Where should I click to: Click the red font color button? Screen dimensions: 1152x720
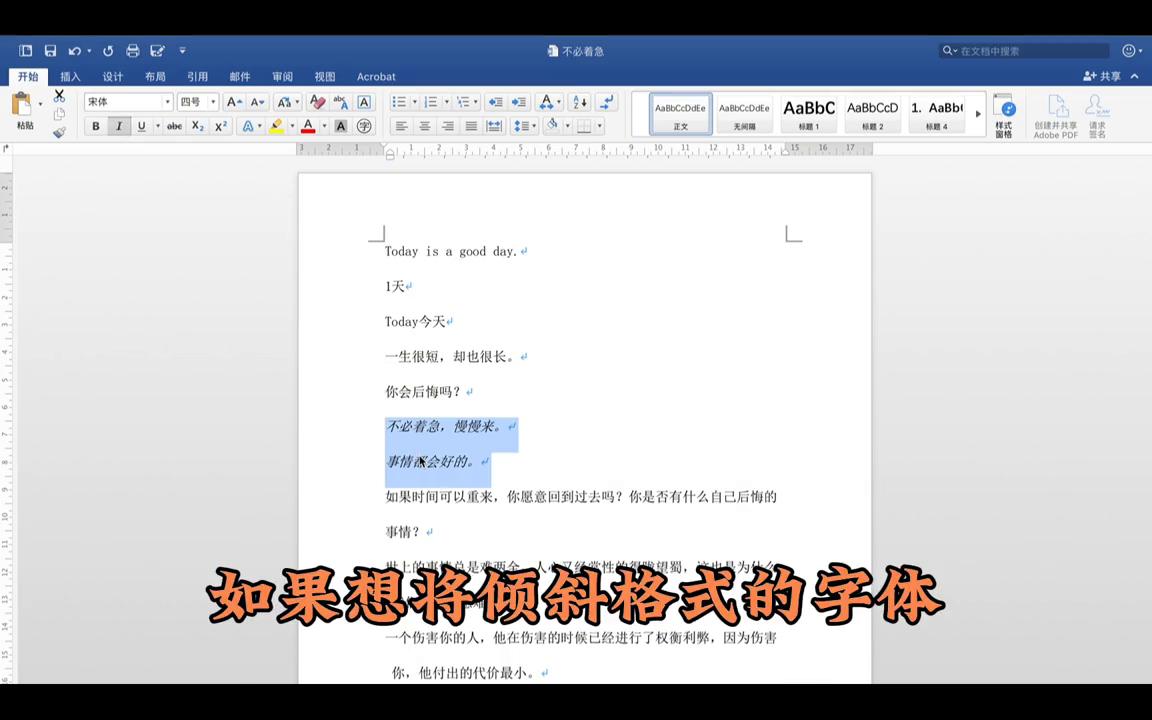click(308, 126)
